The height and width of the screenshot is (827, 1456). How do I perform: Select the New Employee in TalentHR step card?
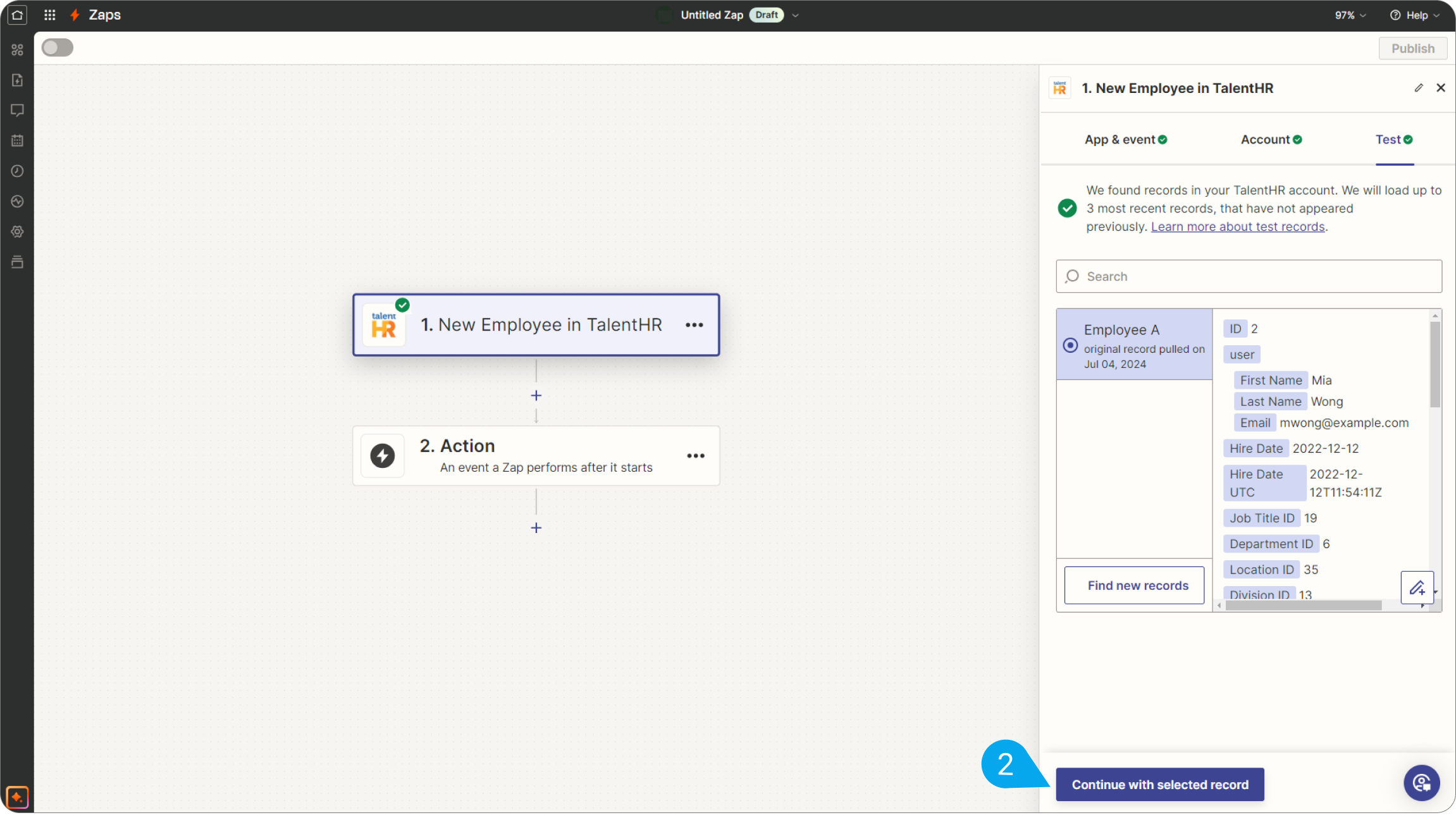coord(536,325)
